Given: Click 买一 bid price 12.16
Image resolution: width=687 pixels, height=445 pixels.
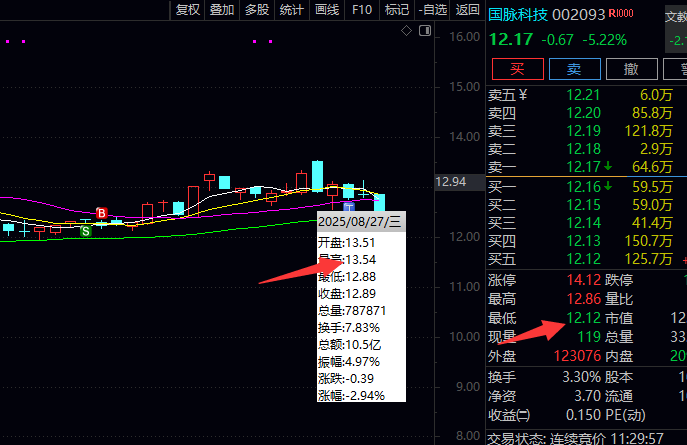Looking at the screenshot, I should tap(583, 187).
